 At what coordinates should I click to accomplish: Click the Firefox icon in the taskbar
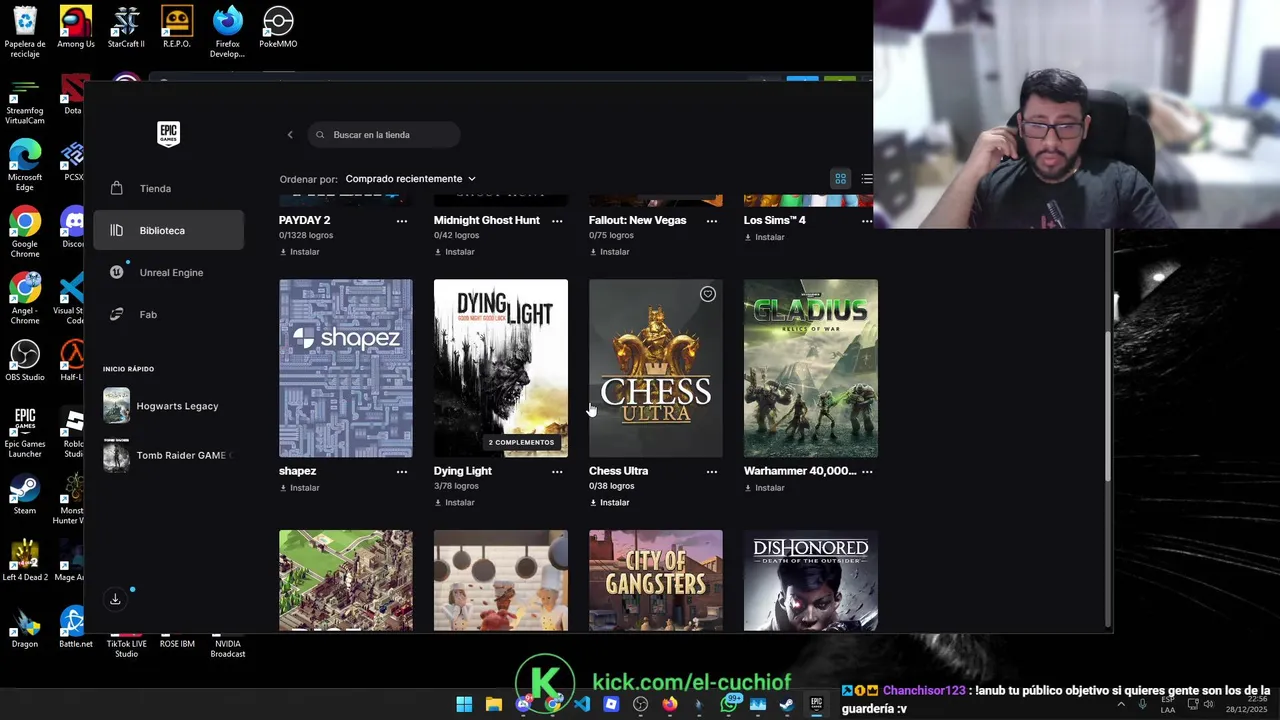(670, 704)
